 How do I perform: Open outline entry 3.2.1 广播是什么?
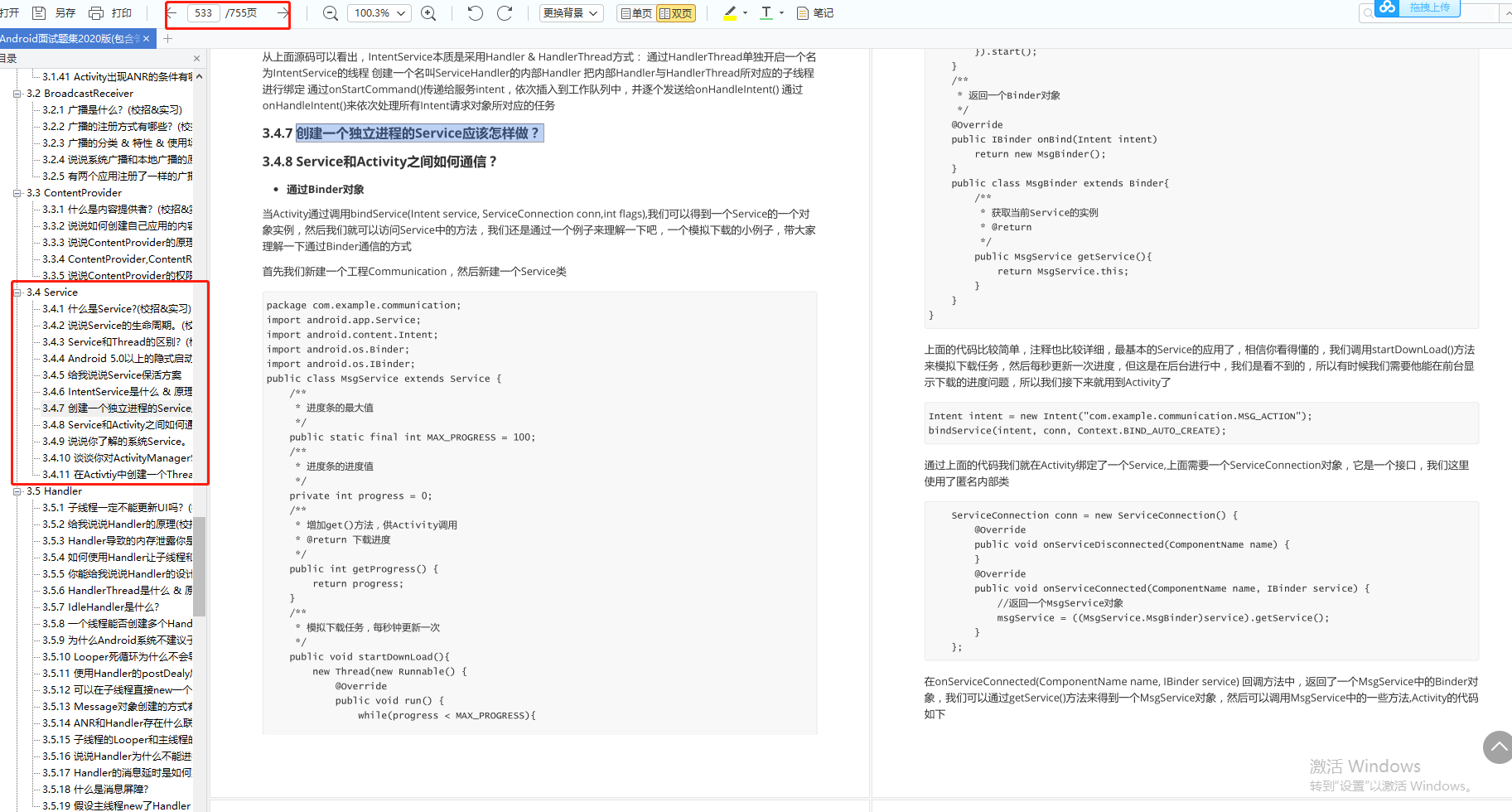pos(112,110)
